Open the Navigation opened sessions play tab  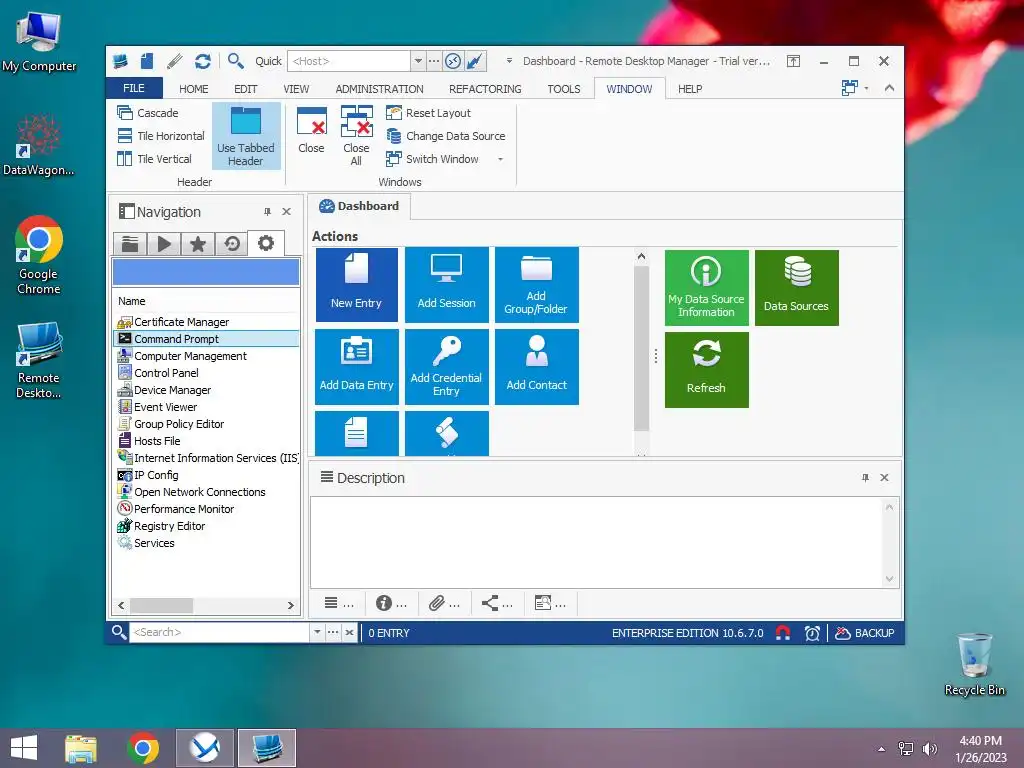pos(164,244)
